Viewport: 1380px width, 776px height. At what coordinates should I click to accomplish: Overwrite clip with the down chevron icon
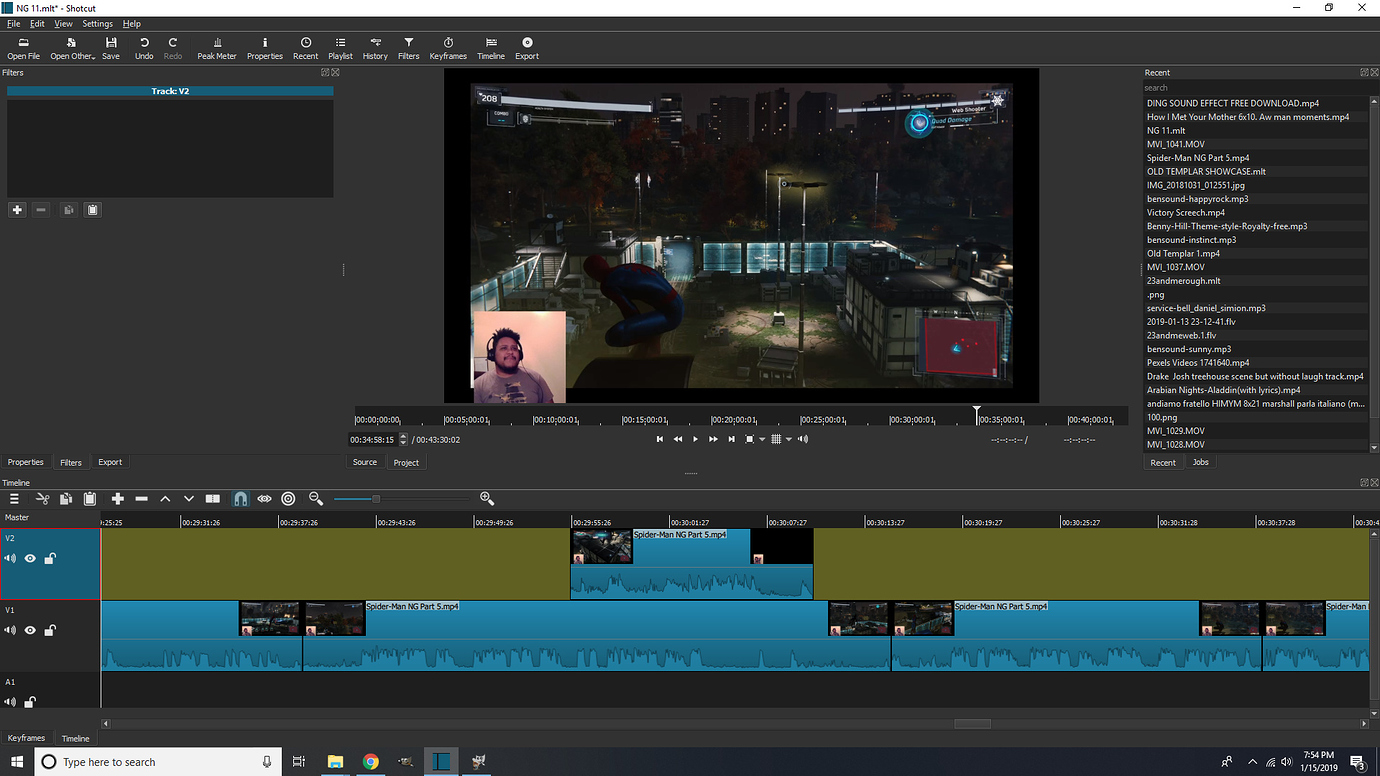coord(188,498)
